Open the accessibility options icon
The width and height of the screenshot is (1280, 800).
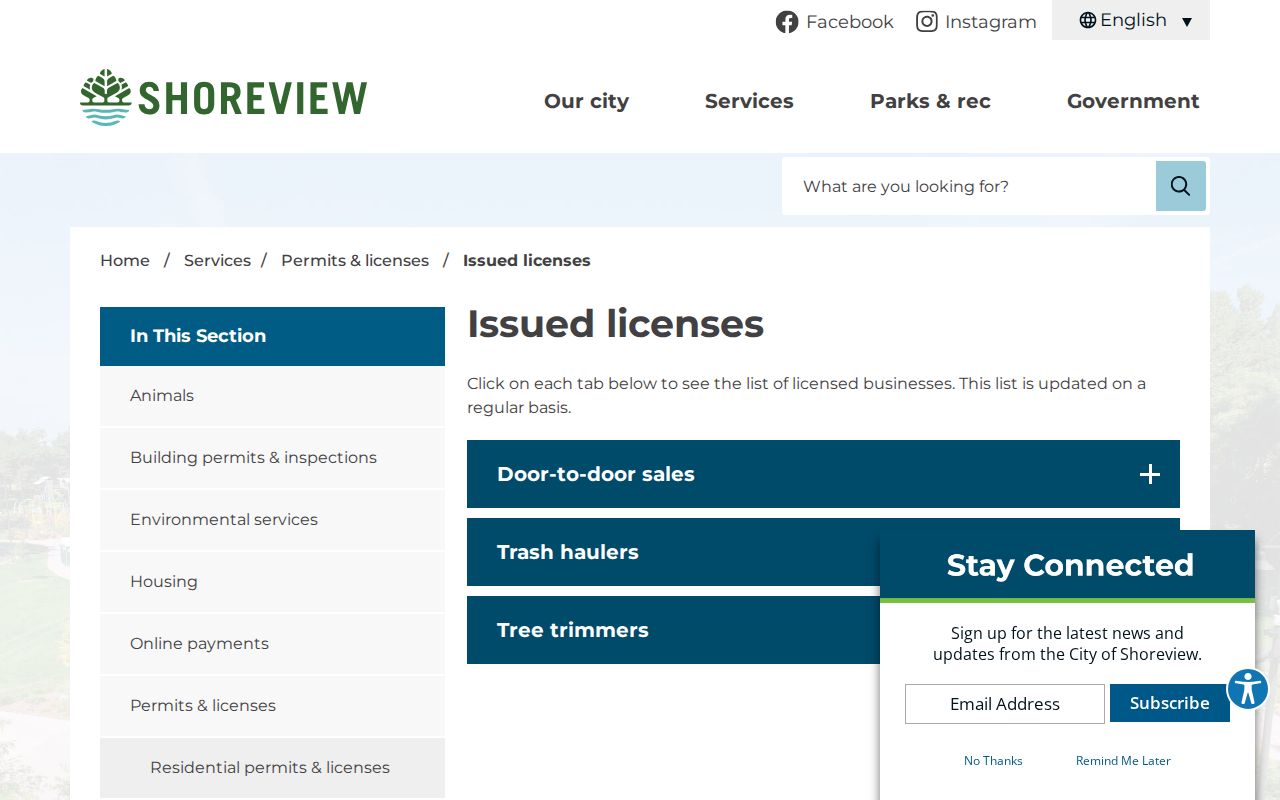click(1248, 689)
